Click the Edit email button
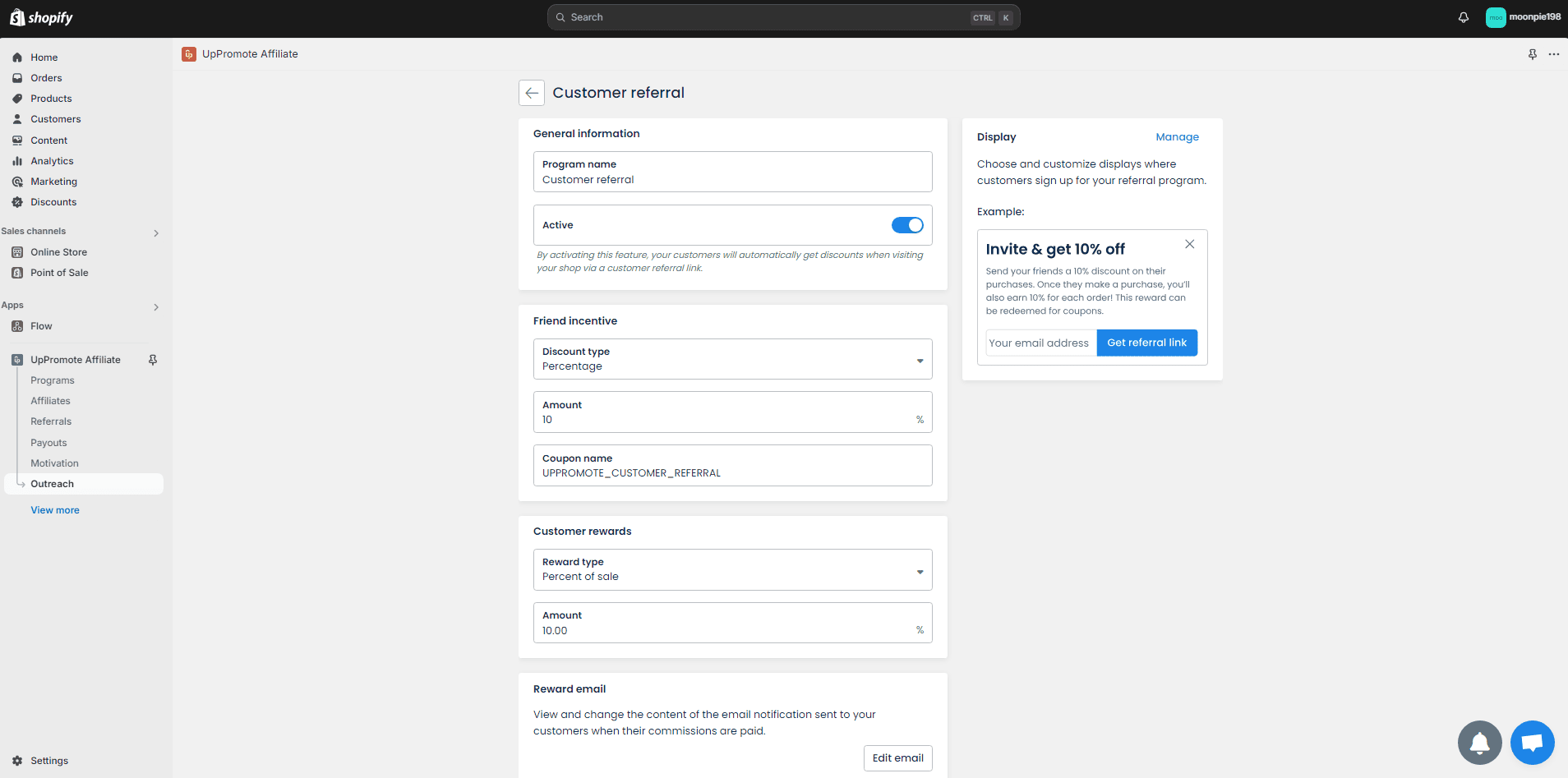The height and width of the screenshot is (778, 1568). pyautogui.click(x=898, y=758)
